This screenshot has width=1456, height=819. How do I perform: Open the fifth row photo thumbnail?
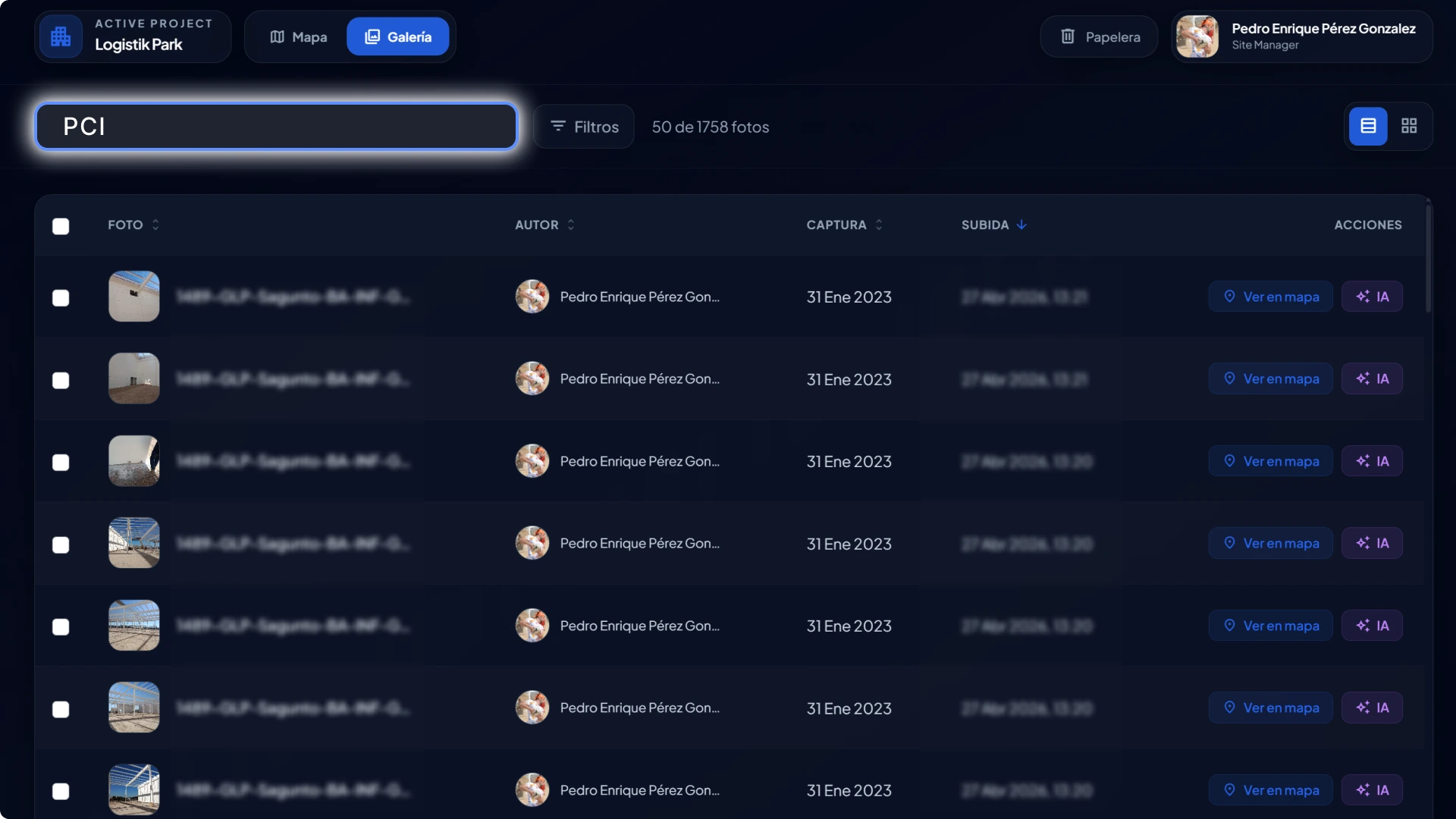pyautogui.click(x=134, y=626)
